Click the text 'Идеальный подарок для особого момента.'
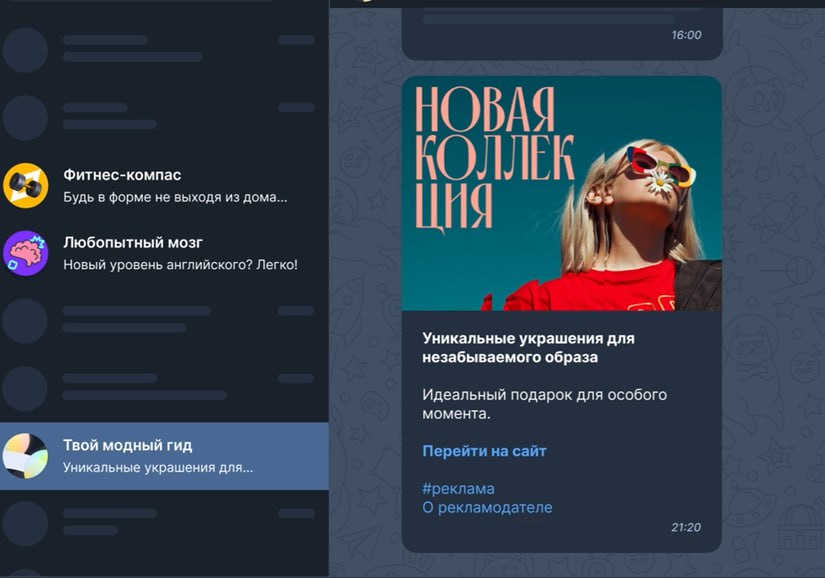Screen dimensions: 825x578 pos(545,404)
